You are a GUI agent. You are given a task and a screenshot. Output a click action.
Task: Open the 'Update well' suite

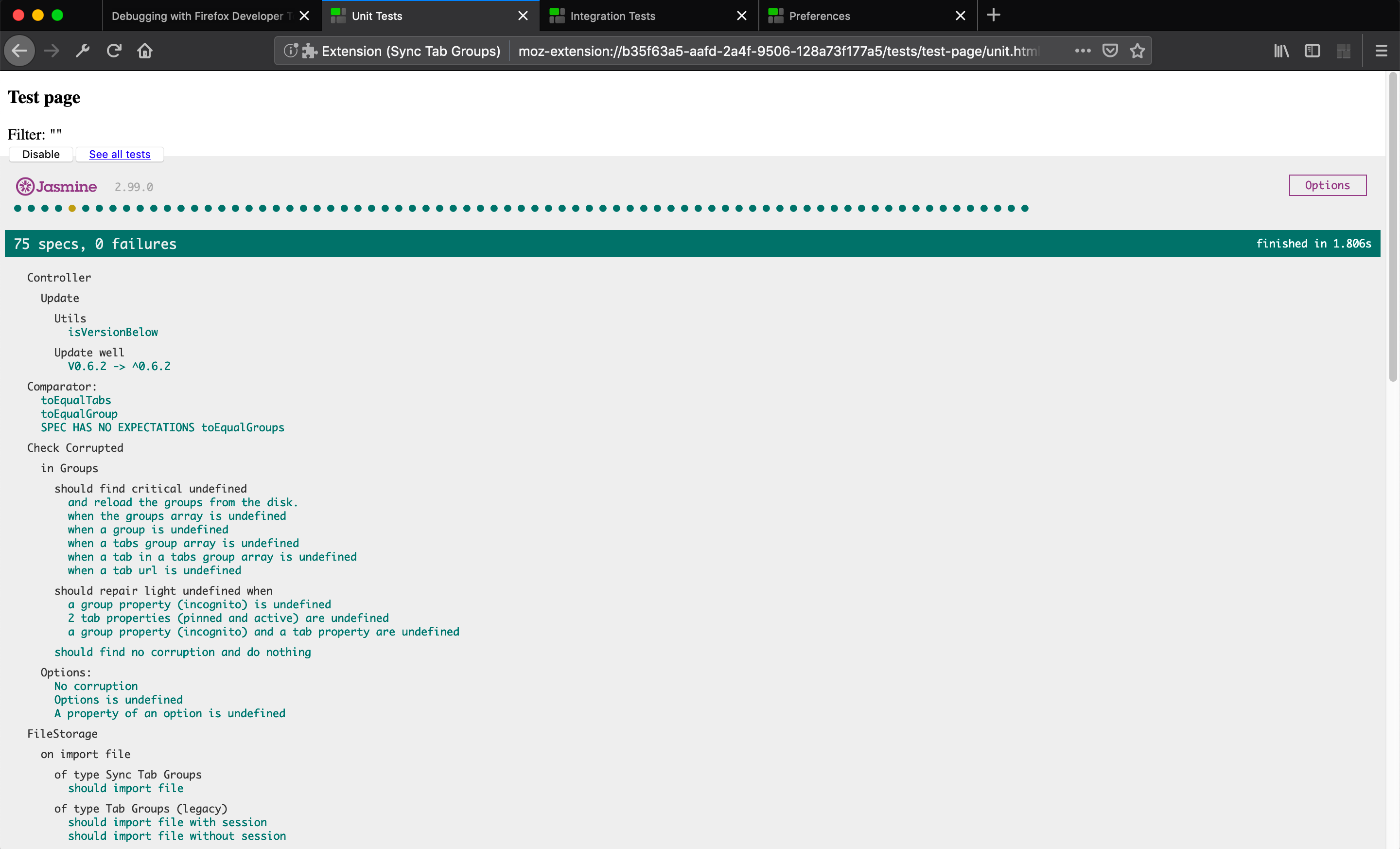click(89, 353)
